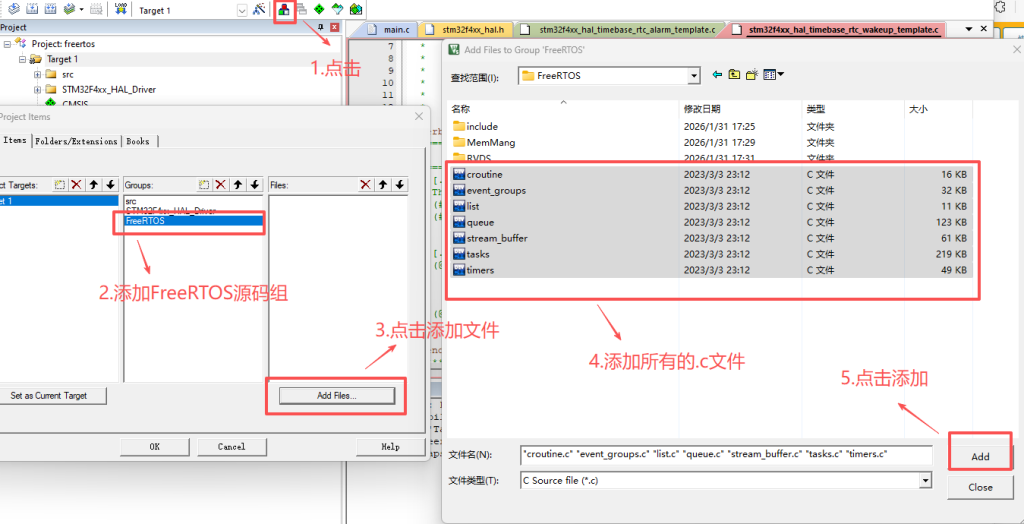Click the Manage Project Items toolbar icon

(x=285, y=10)
